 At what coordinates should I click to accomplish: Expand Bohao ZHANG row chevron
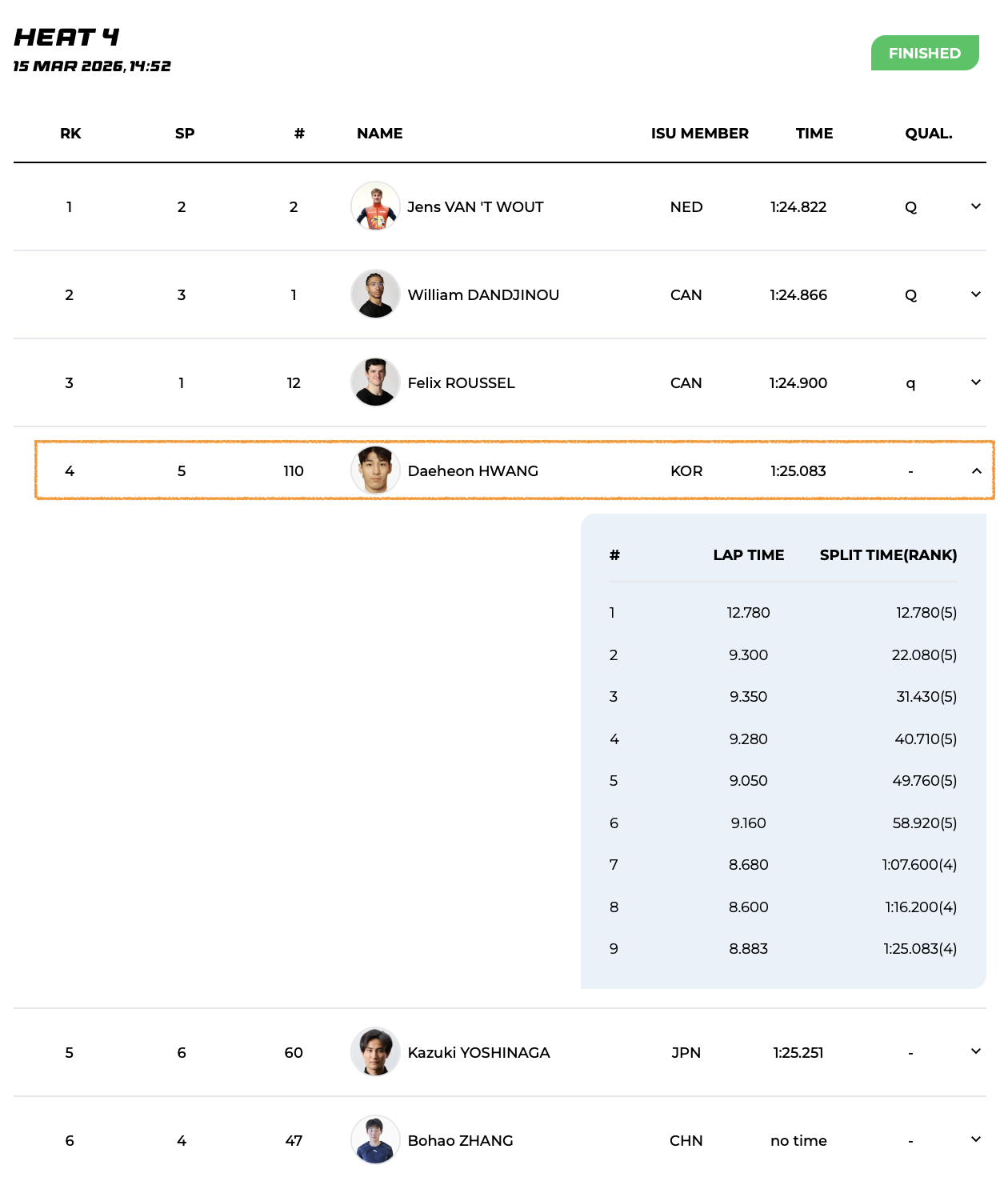pos(975,1139)
